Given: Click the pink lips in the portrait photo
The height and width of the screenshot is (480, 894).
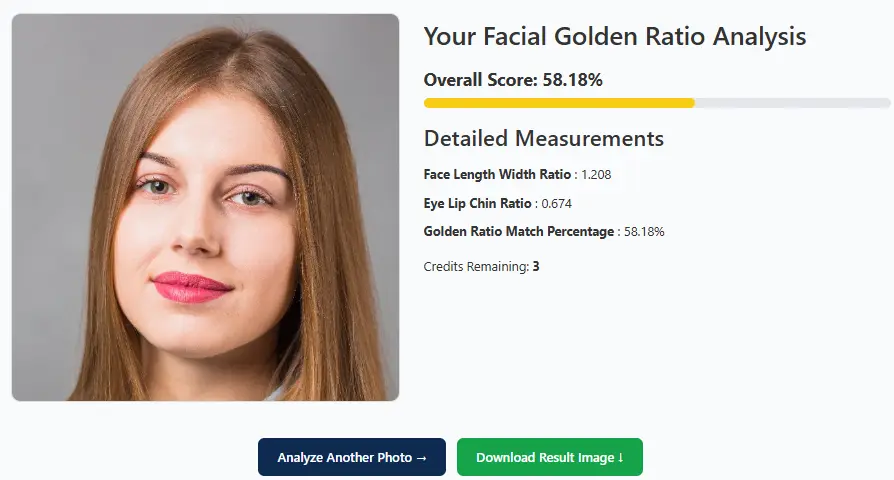Looking at the screenshot, I should coord(190,287).
